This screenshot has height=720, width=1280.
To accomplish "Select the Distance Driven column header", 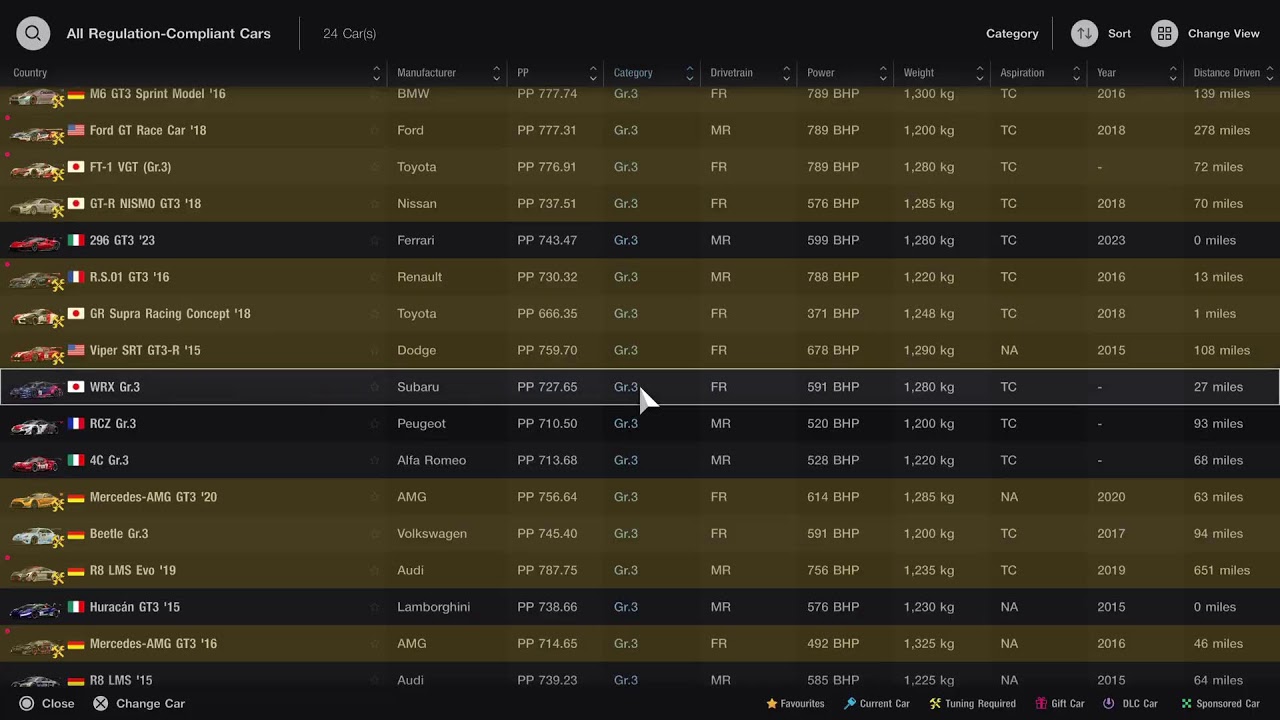I will click(x=1226, y=73).
